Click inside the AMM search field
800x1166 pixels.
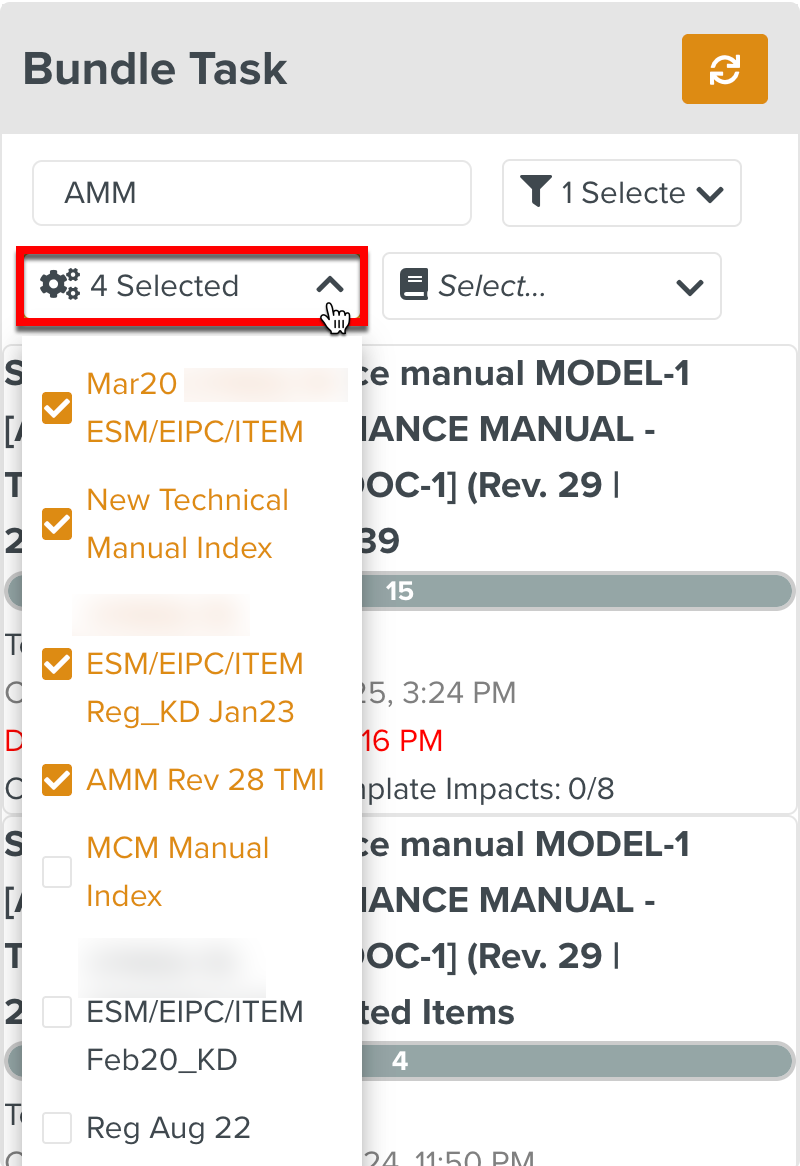tap(250, 192)
